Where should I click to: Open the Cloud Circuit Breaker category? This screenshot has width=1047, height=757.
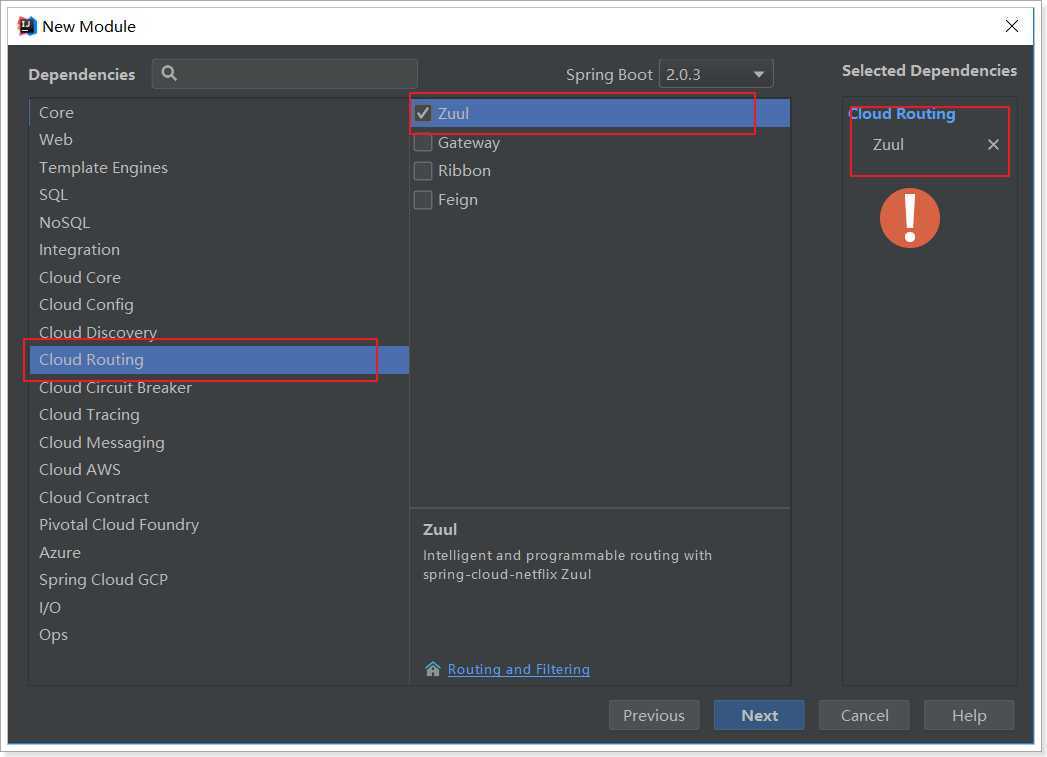click(x=219, y=387)
